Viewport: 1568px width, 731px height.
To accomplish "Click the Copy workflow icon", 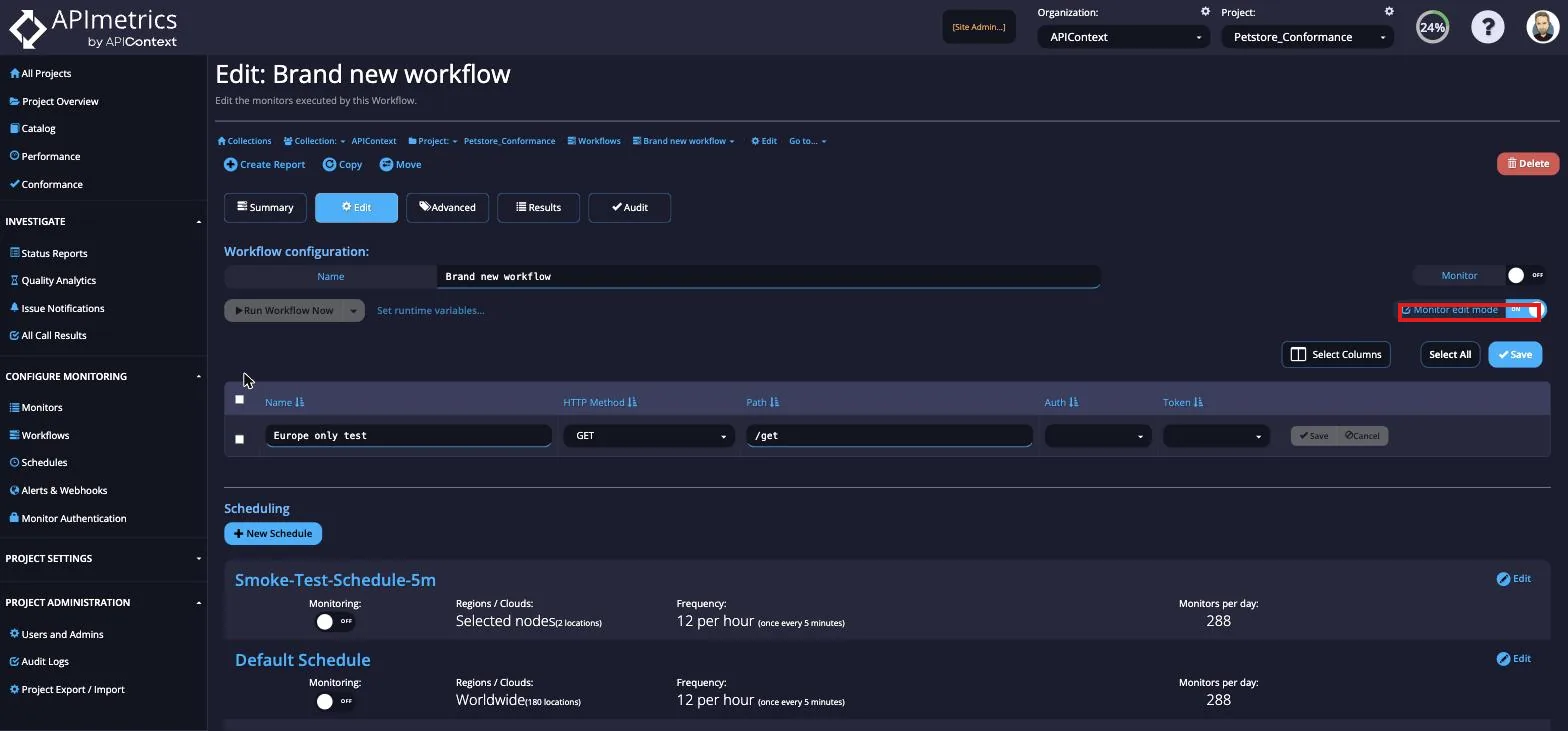I will [329, 164].
